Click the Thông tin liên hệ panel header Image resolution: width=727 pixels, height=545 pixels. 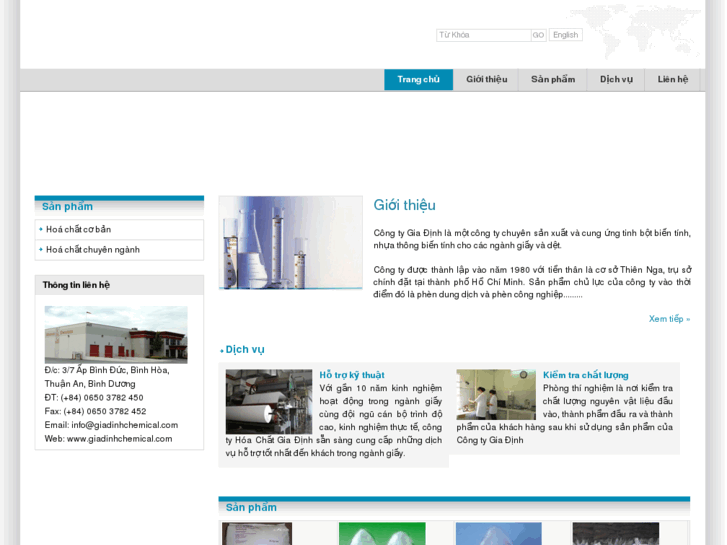119,285
